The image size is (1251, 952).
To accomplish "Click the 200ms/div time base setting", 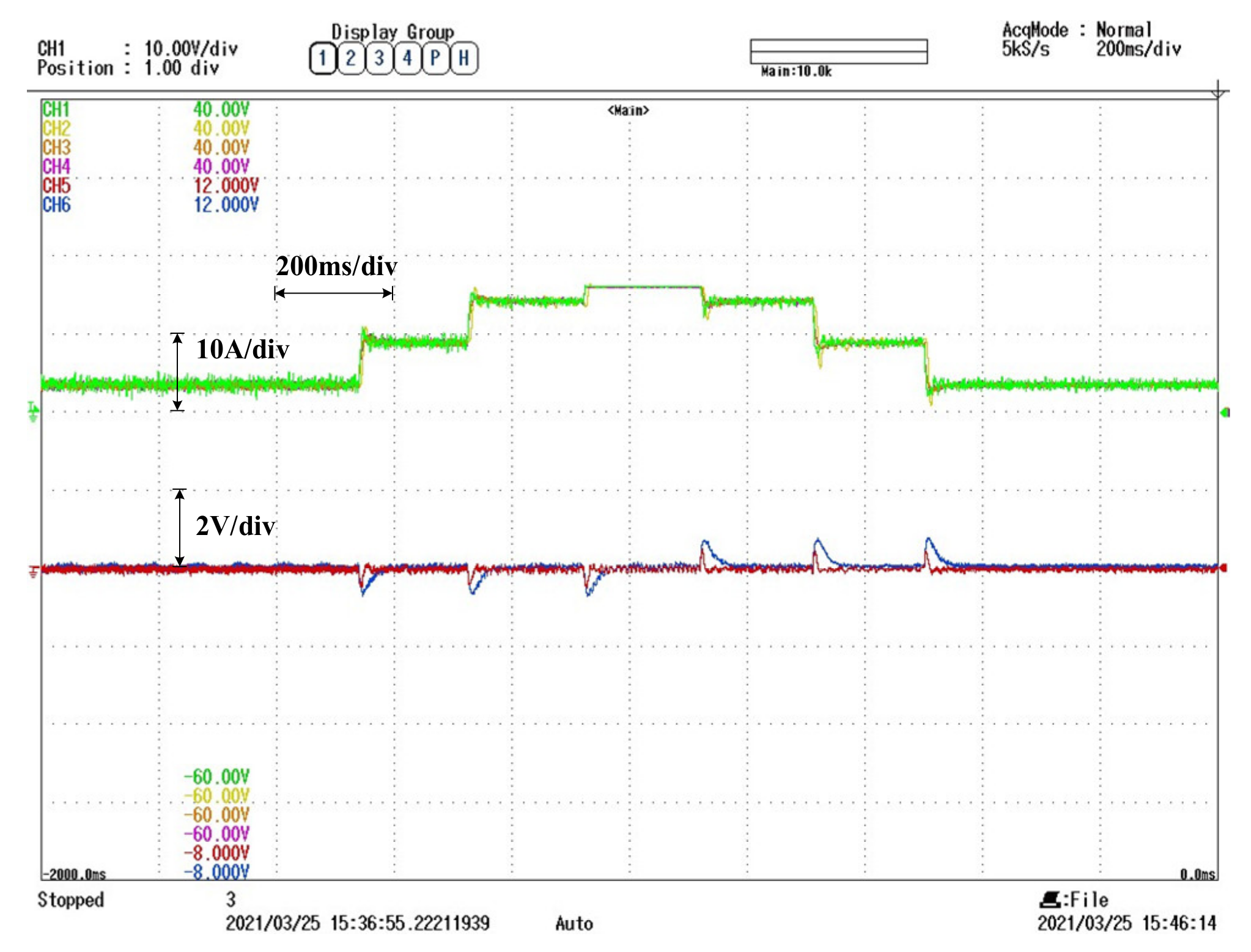I will (1138, 49).
